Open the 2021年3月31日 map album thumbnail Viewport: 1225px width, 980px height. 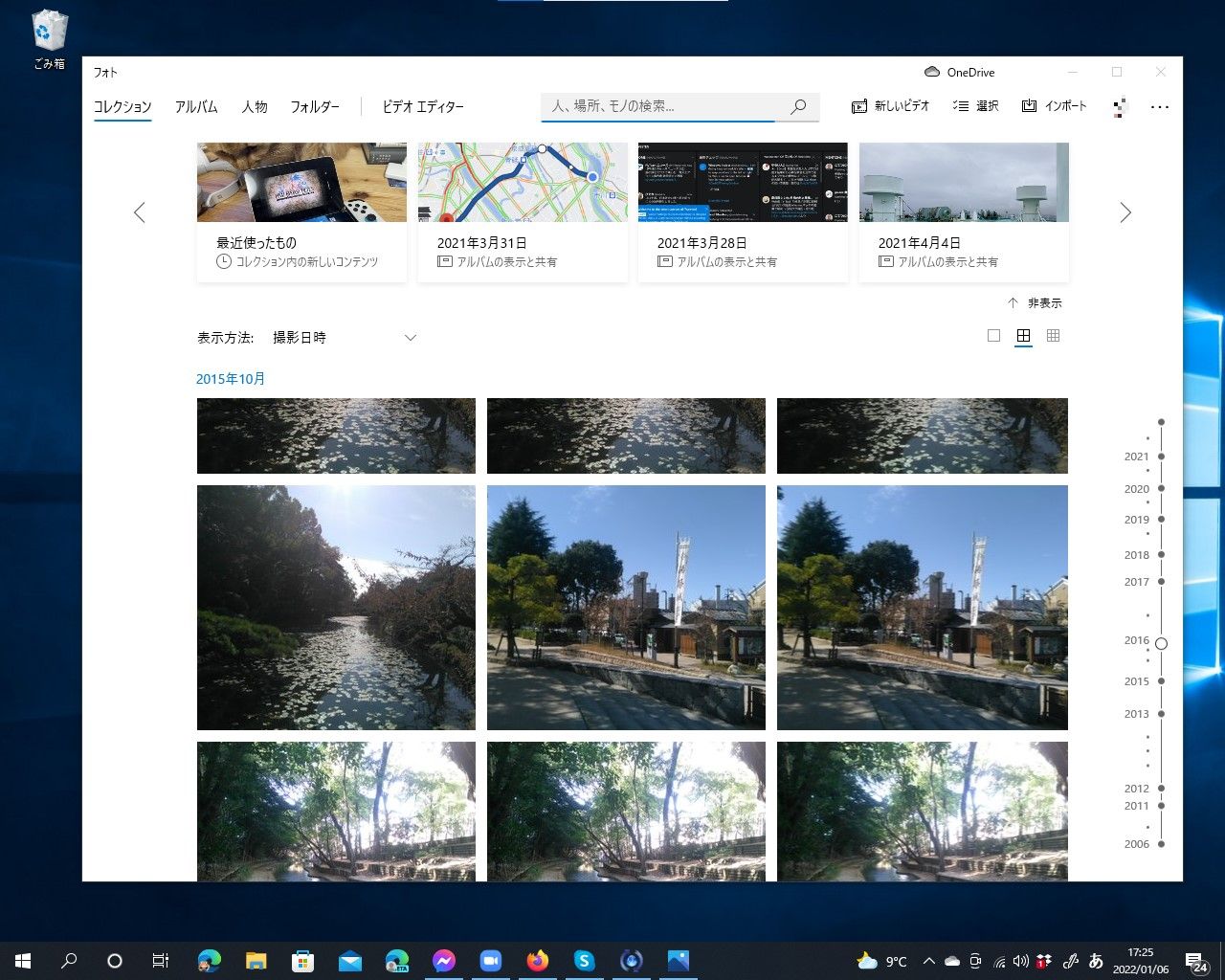(523, 182)
